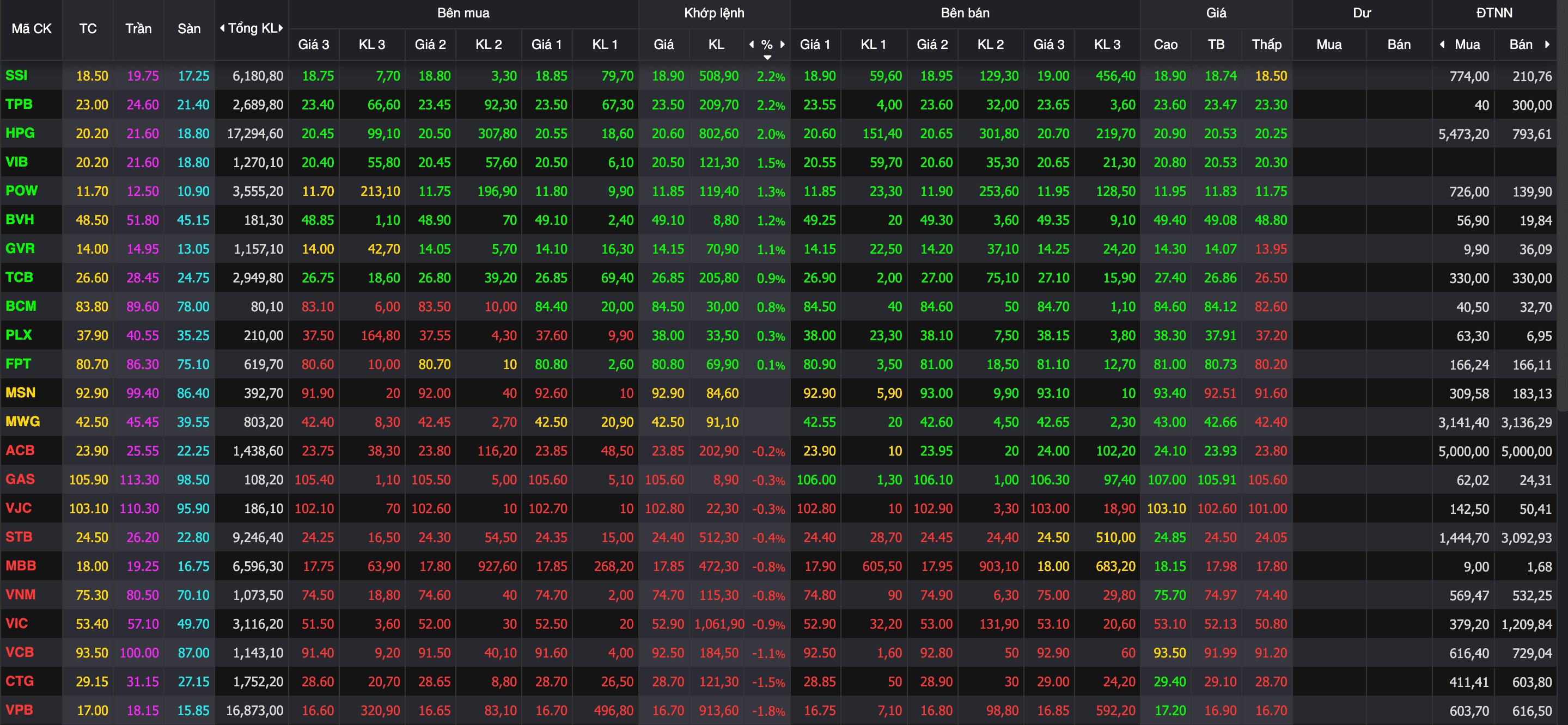Open the BVH stock symbol
The height and width of the screenshot is (725, 1568).
[x=20, y=219]
